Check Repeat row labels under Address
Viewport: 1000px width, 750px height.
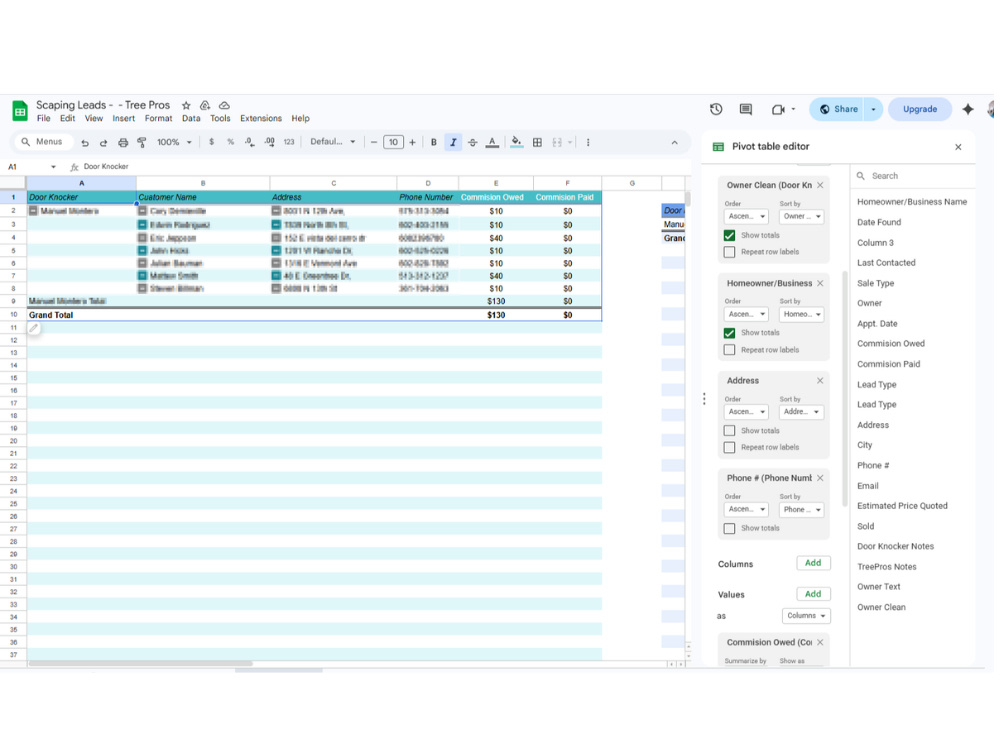coord(730,447)
